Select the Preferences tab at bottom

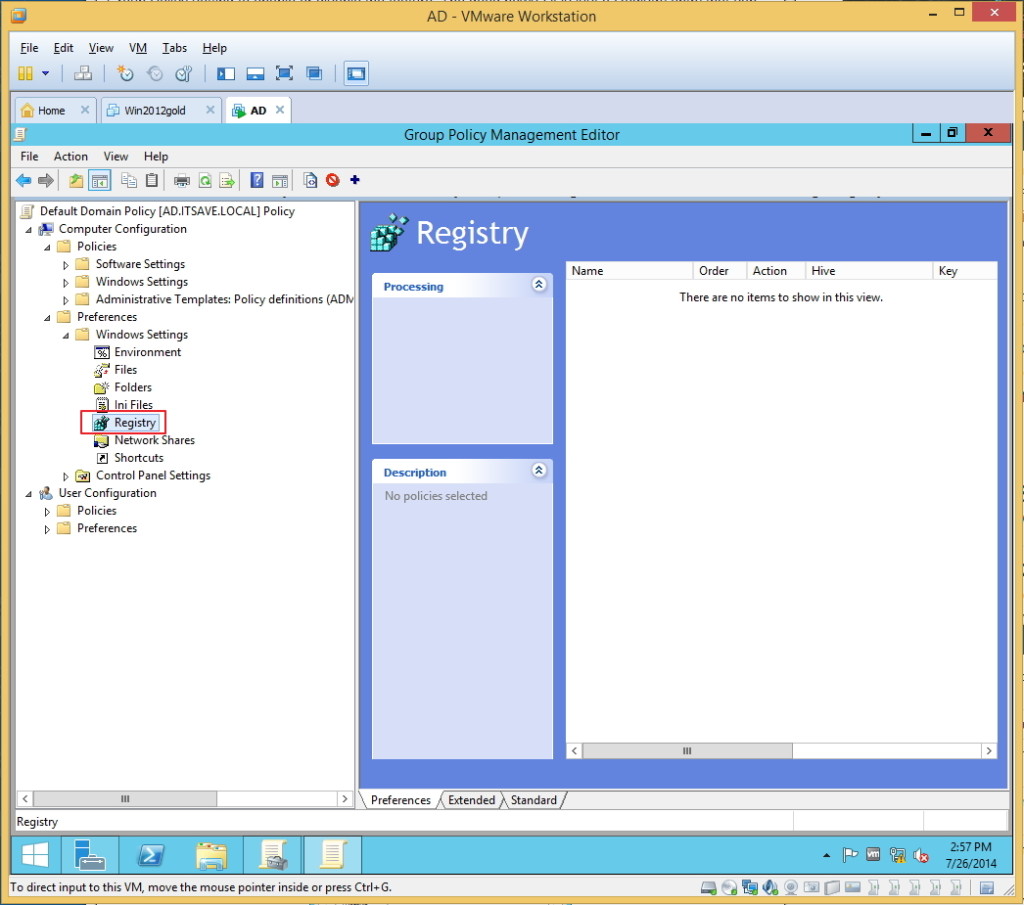[x=400, y=800]
